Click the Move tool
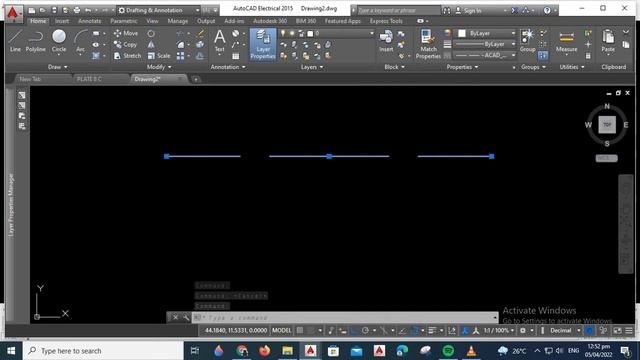Screen dimensions: 640x360 coord(126,33)
